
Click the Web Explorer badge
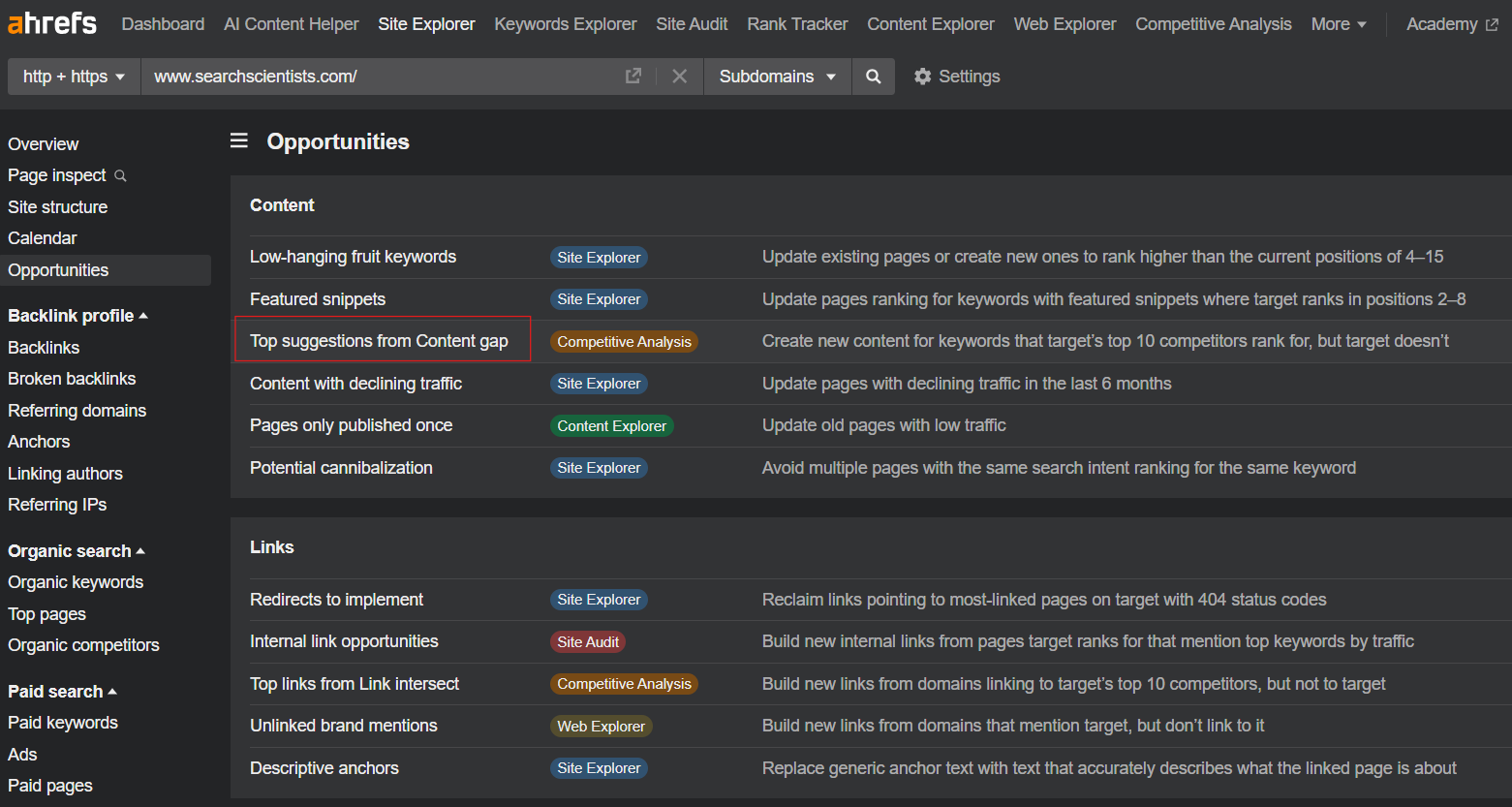coord(601,727)
